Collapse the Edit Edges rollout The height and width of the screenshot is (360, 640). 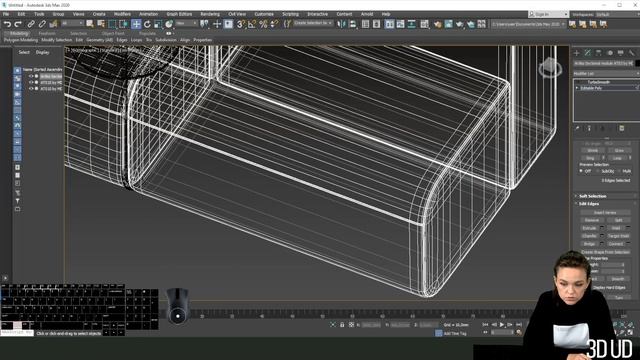click(589, 204)
